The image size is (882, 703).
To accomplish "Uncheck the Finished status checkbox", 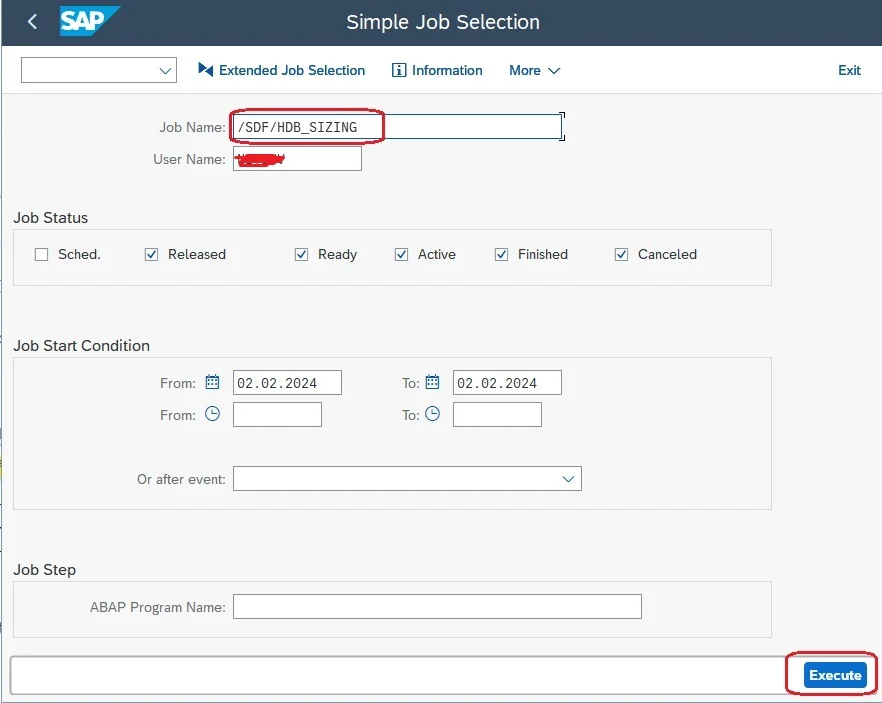I will (x=501, y=254).
